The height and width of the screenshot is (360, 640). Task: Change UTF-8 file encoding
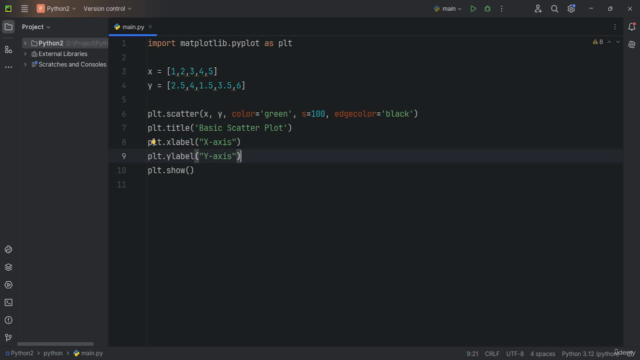[x=515, y=354]
